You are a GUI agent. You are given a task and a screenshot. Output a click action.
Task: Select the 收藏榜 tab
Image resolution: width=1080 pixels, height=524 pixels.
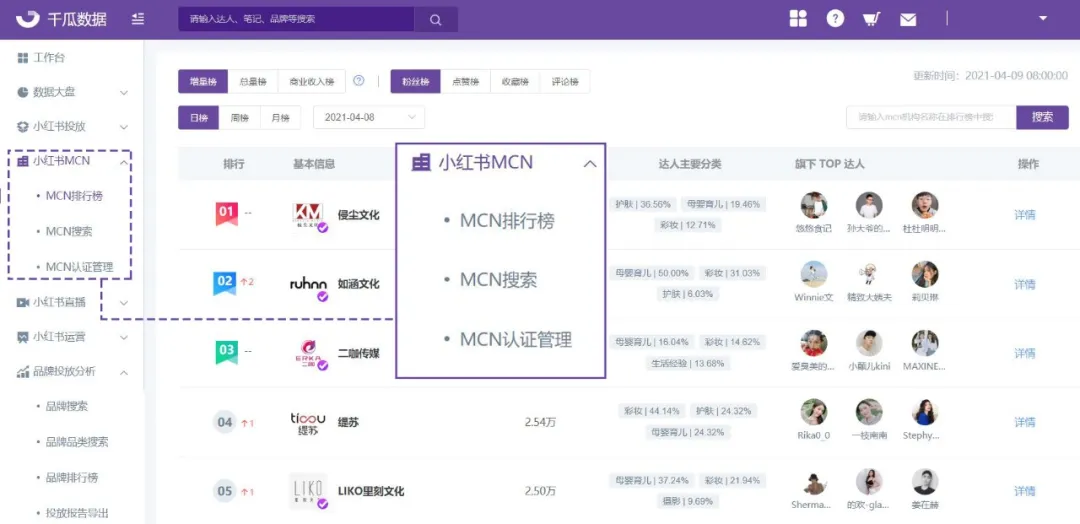(x=515, y=81)
